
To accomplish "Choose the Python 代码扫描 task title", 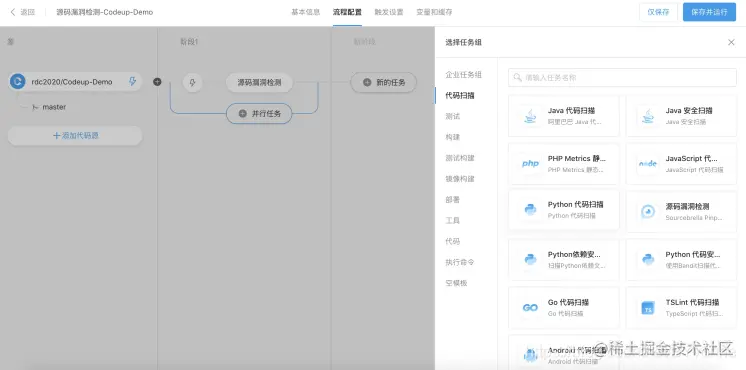I will (576, 204).
